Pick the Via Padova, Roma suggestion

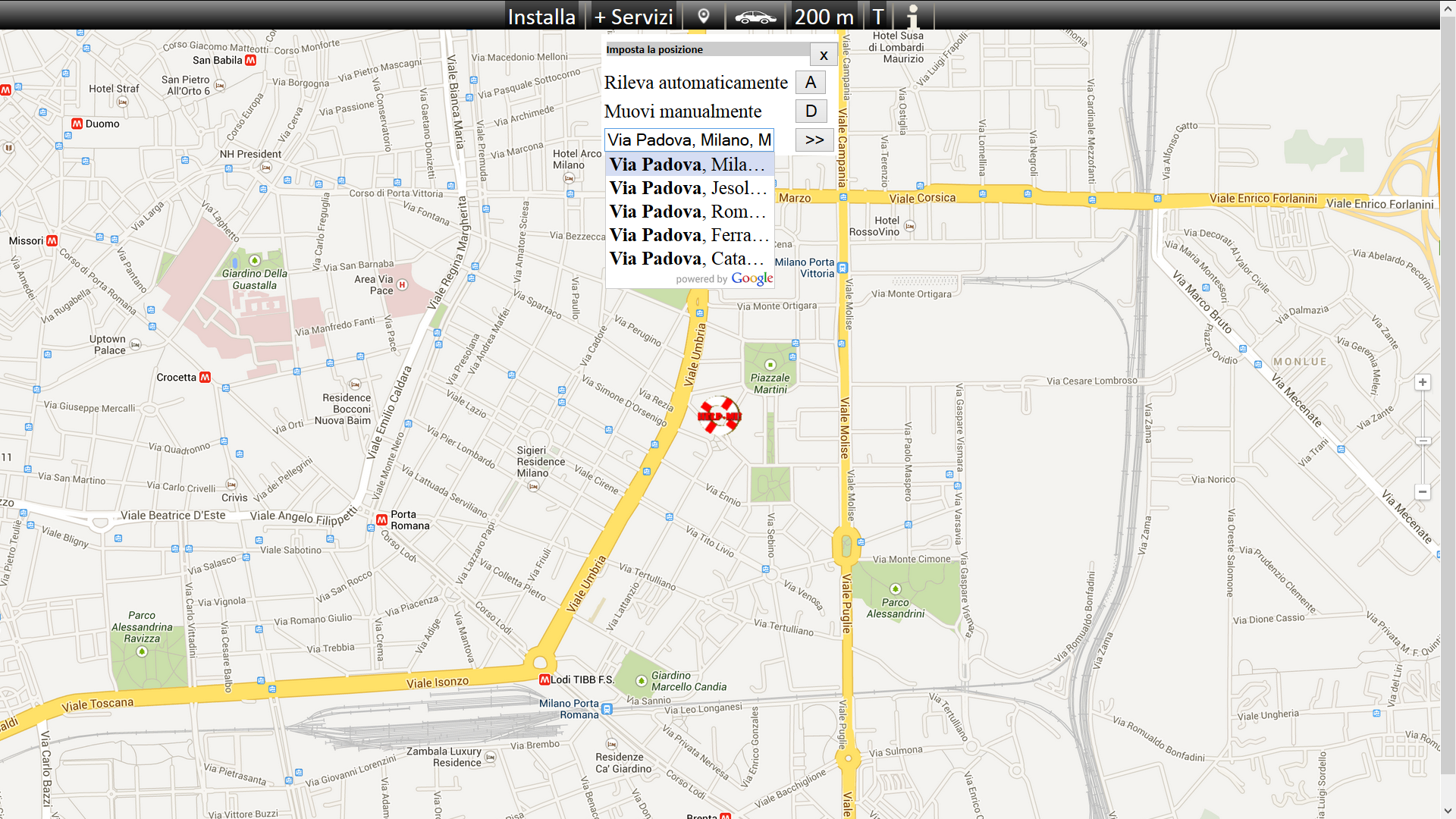coord(689,212)
